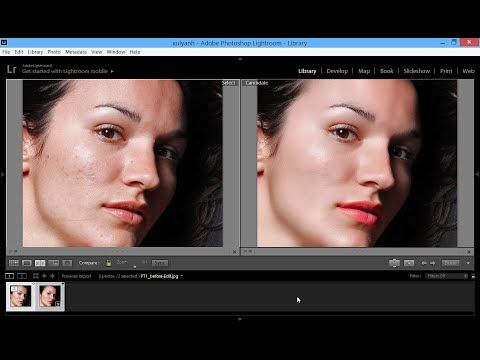The height and width of the screenshot is (360, 480).
Task: Click Previous Import source label
Action: click(76, 276)
